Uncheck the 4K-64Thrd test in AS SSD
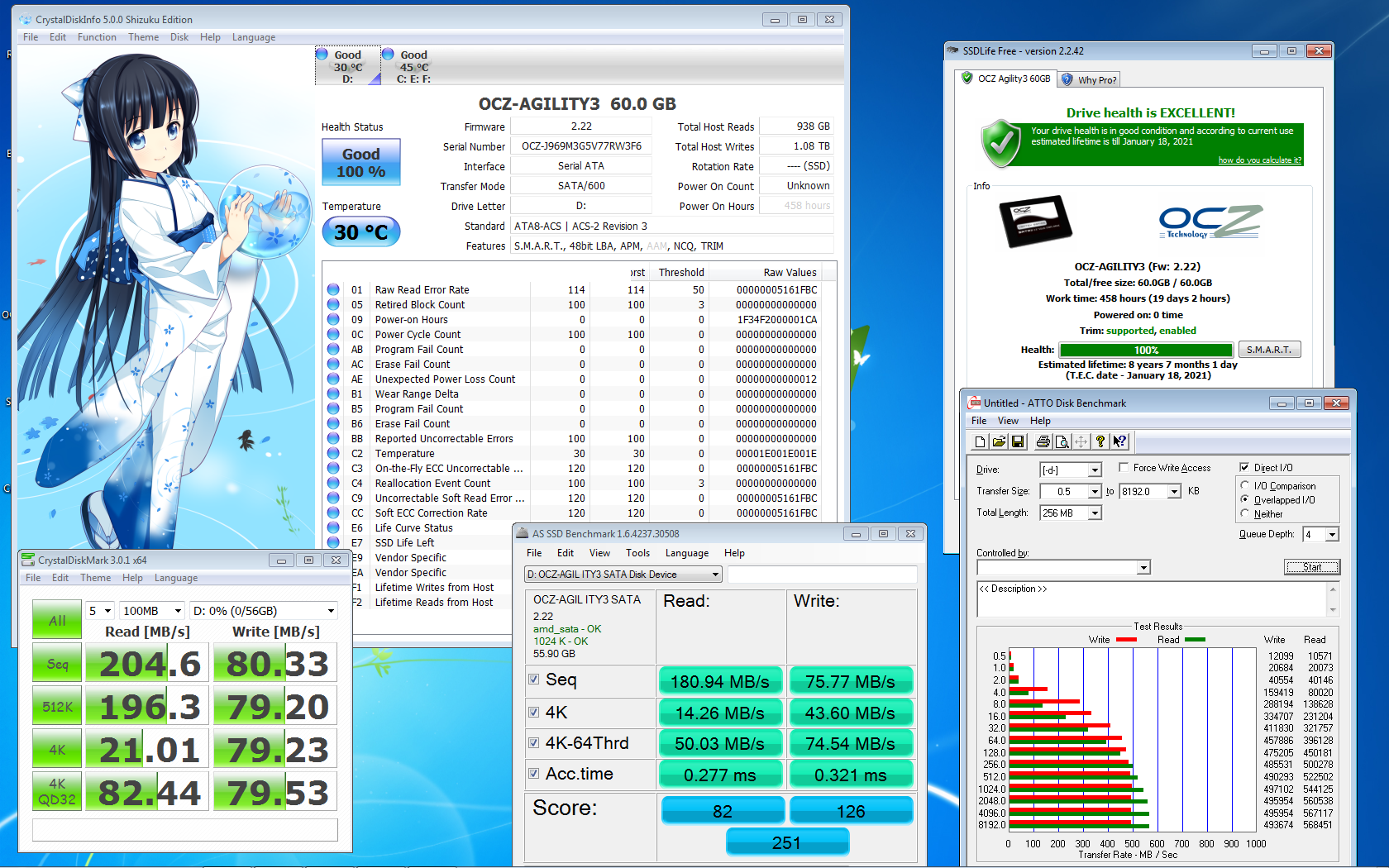 pyautogui.click(x=534, y=743)
